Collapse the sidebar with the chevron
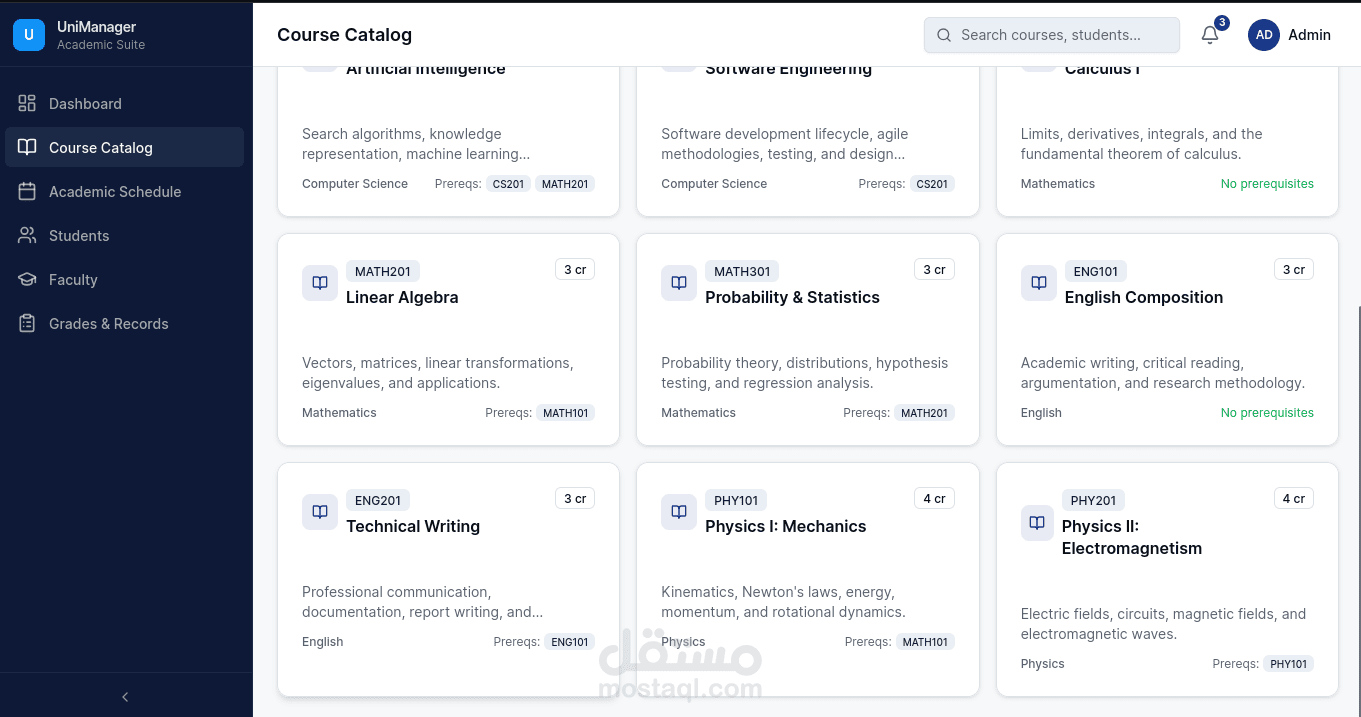The width and height of the screenshot is (1361, 717). (x=125, y=697)
